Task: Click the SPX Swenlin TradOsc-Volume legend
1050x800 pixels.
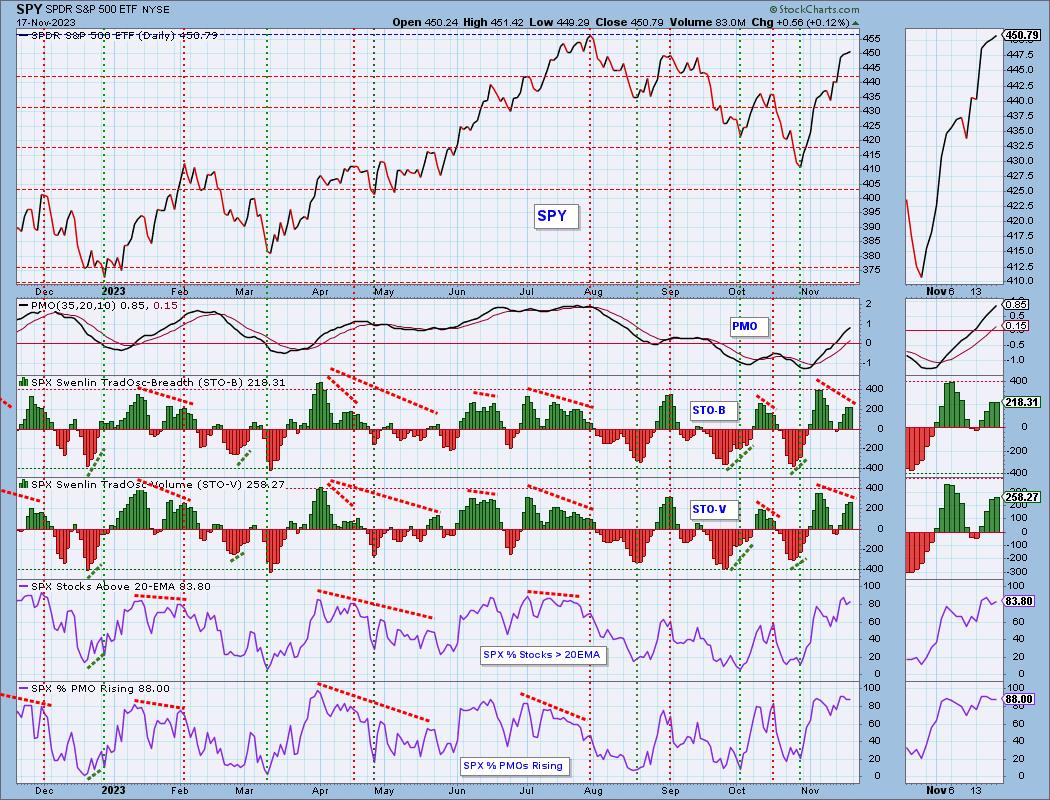Action: (x=152, y=484)
